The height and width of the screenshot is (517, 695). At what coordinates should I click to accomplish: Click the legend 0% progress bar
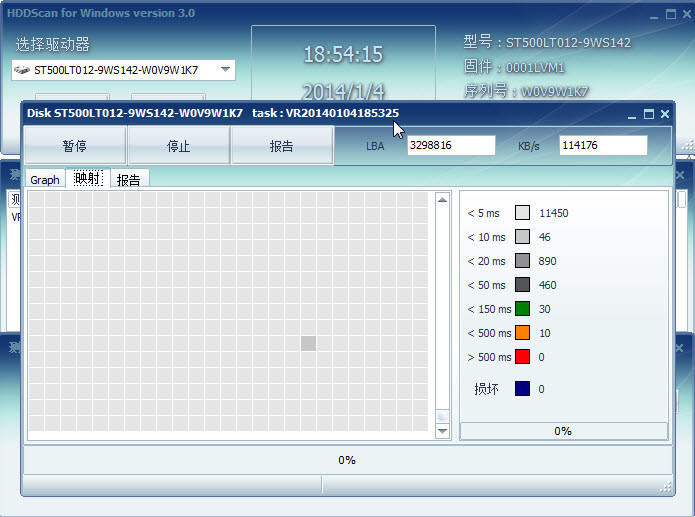(564, 431)
